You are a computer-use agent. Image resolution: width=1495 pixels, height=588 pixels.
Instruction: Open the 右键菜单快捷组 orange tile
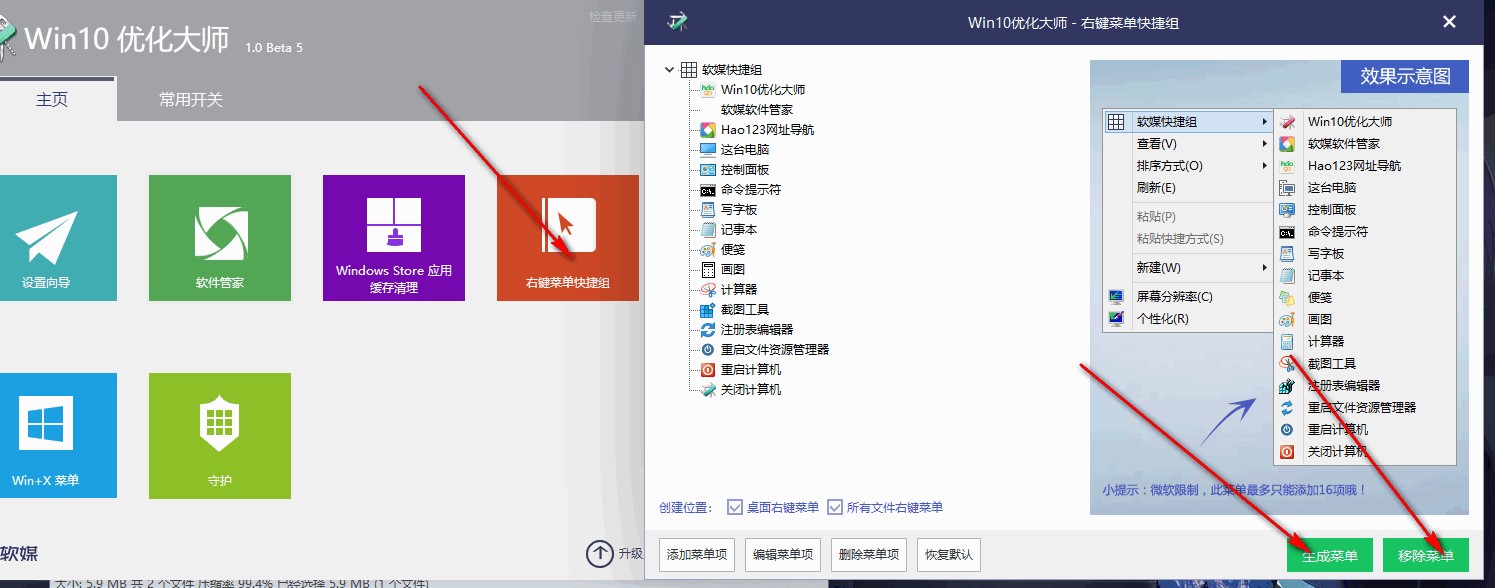pyautogui.click(x=568, y=238)
